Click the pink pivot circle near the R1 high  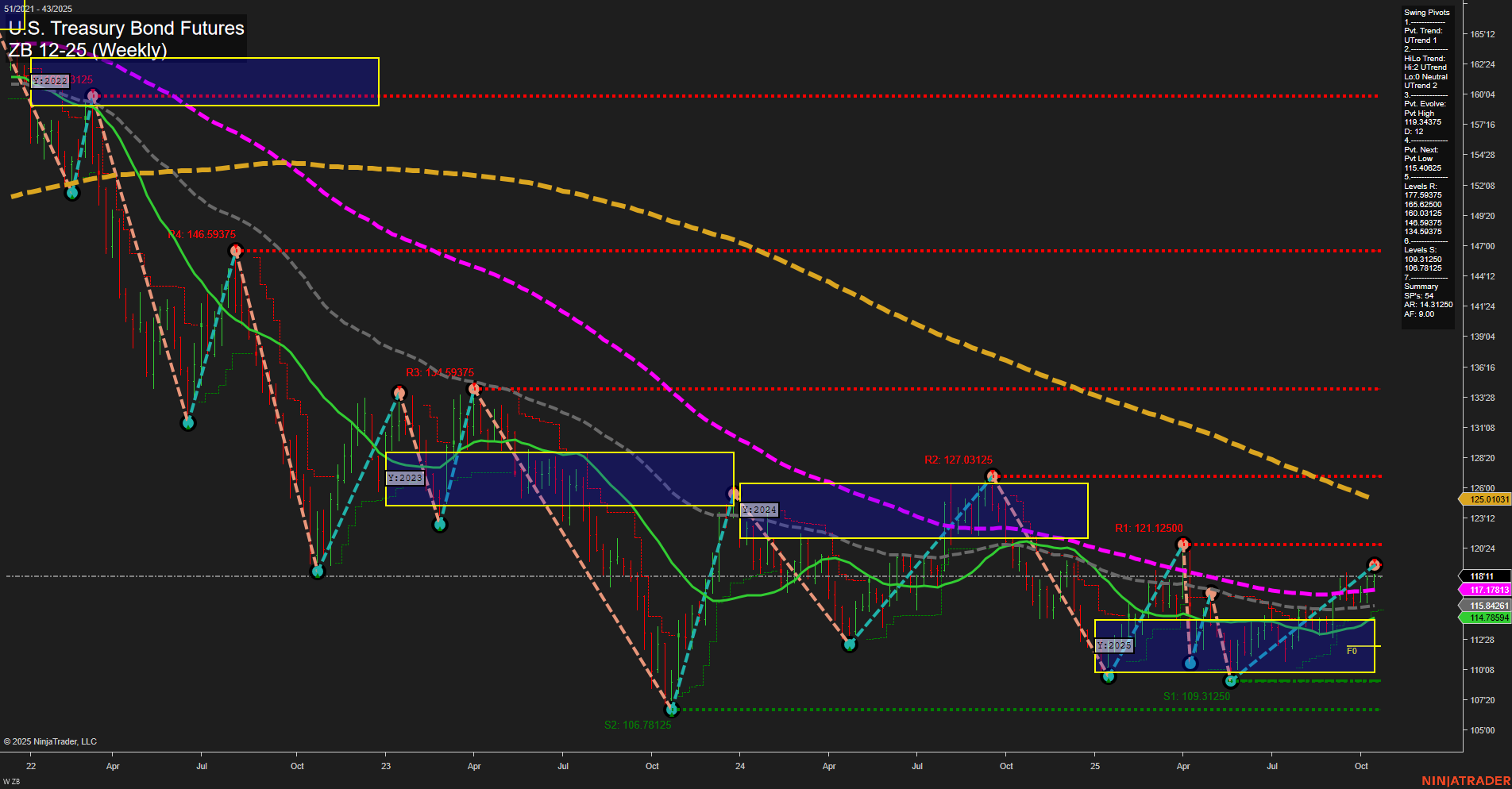[x=1182, y=542]
